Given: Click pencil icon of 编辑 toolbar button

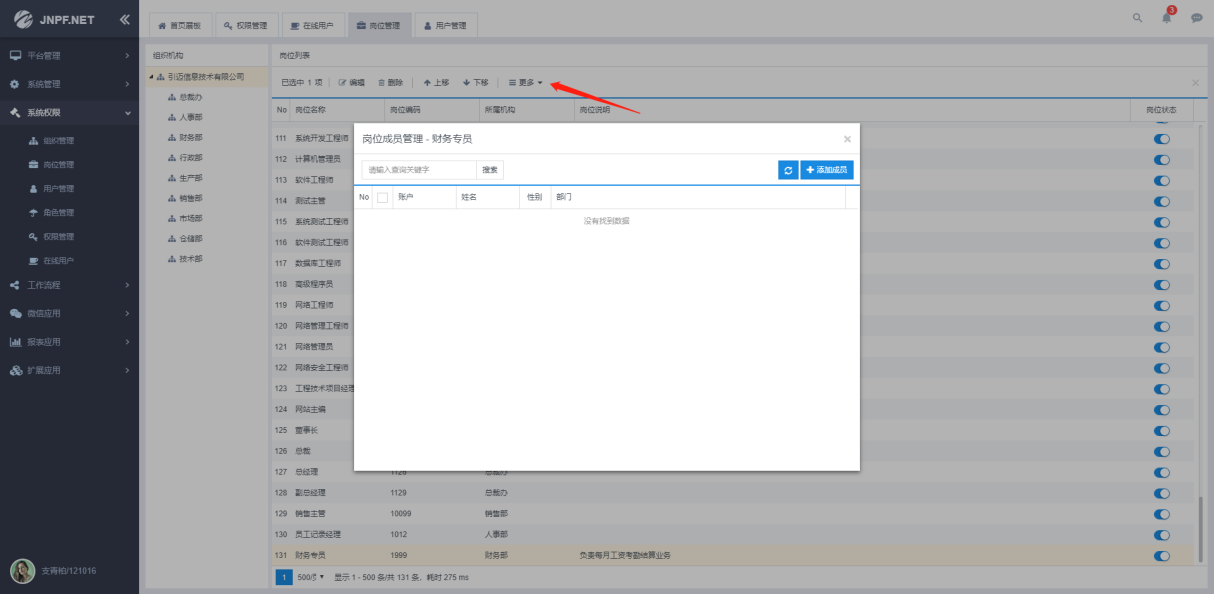Looking at the screenshot, I should coord(343,82).
